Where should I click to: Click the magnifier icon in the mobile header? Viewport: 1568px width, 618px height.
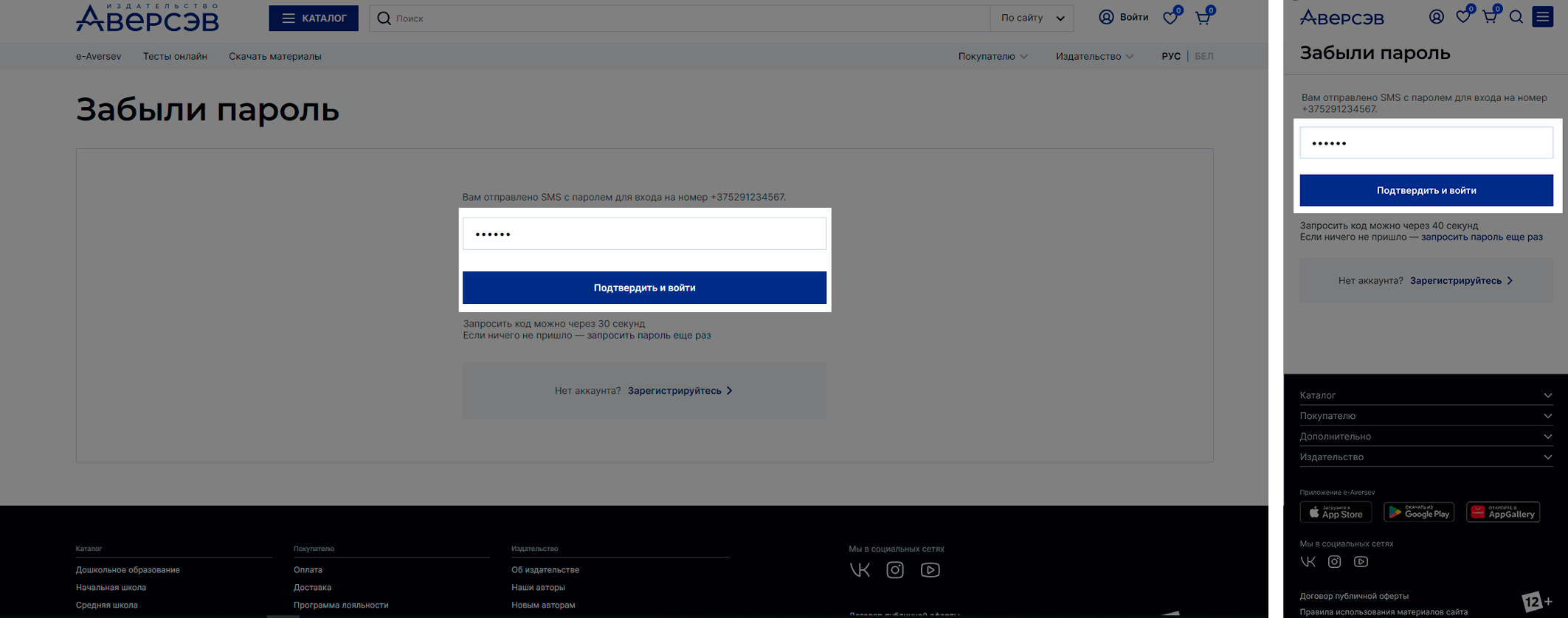click(x=1516, y=17)
